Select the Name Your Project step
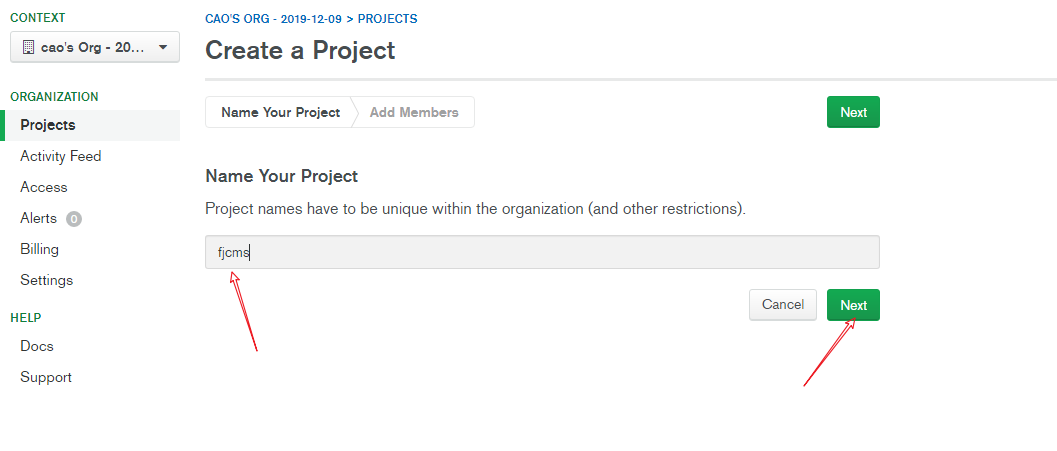Screen dimensions: 1057x451 point(280,113)
